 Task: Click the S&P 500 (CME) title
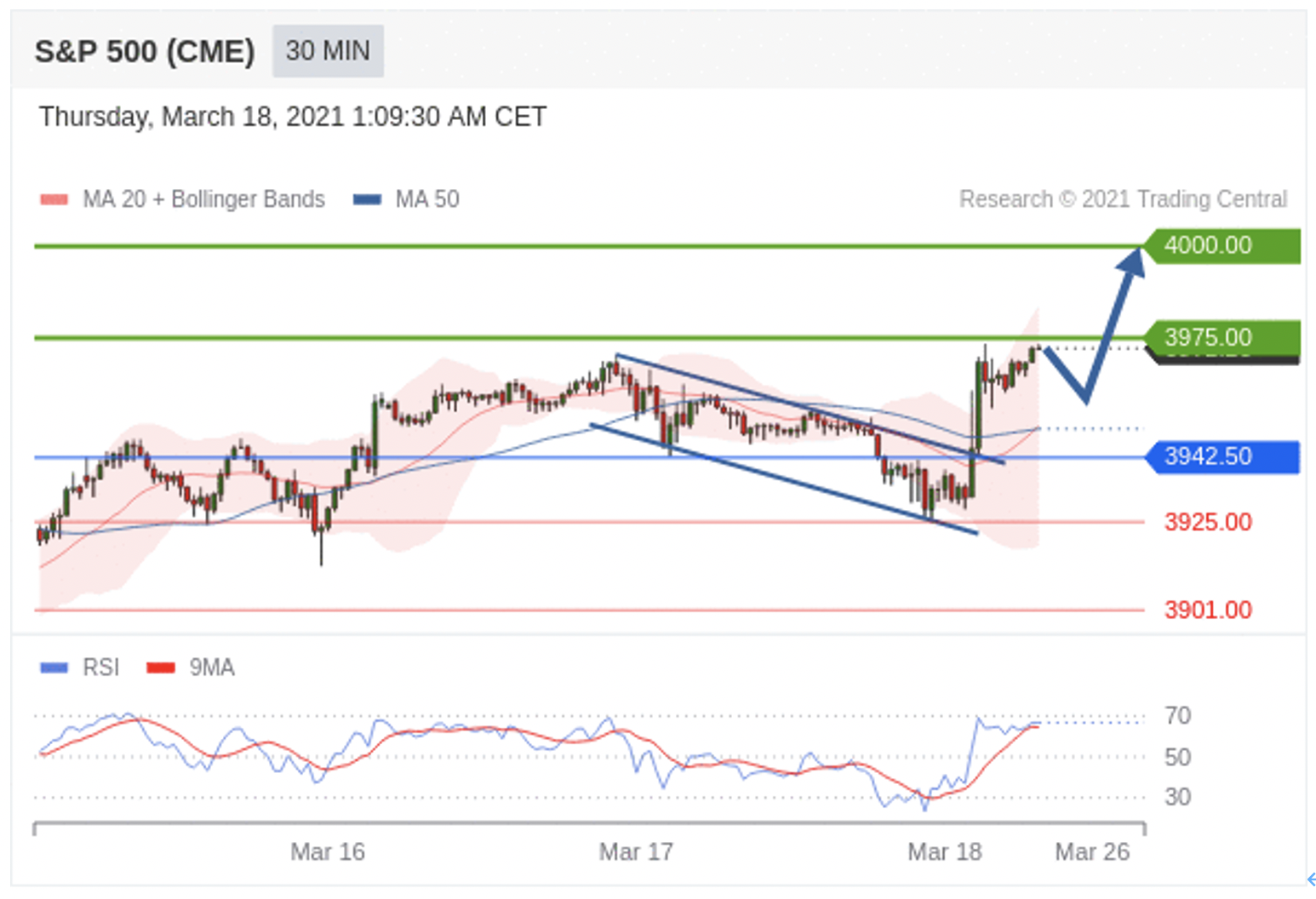(x=145, y=52)
